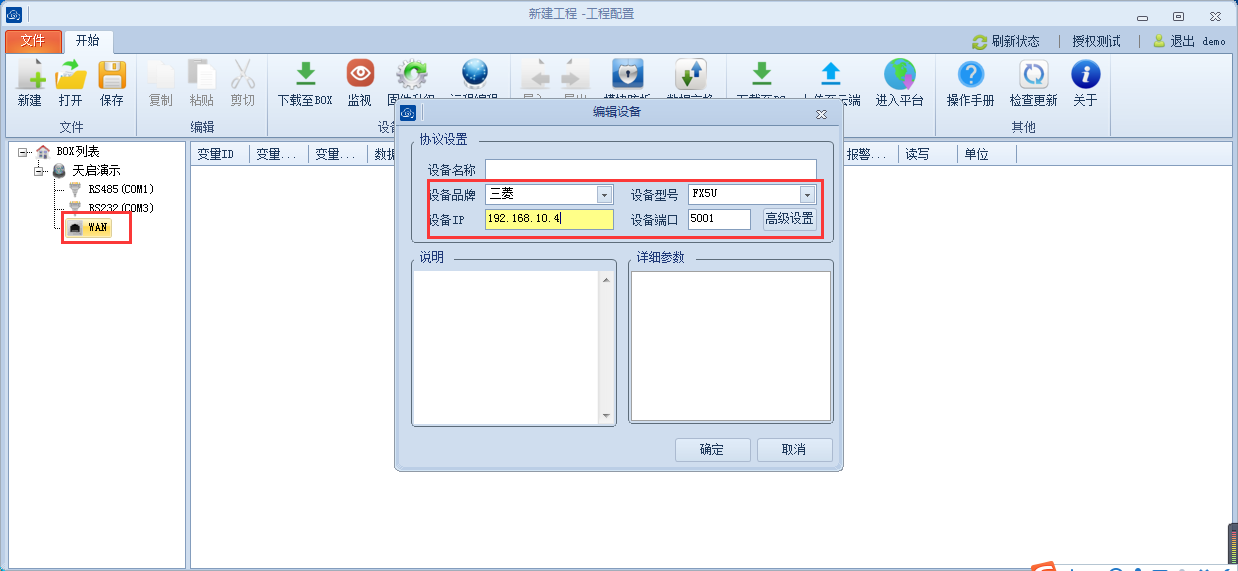The height and width of the screenshot is (571, 1238).
Task: Click the 保存 (Save) disk icon
Action: tap(111, 75)
